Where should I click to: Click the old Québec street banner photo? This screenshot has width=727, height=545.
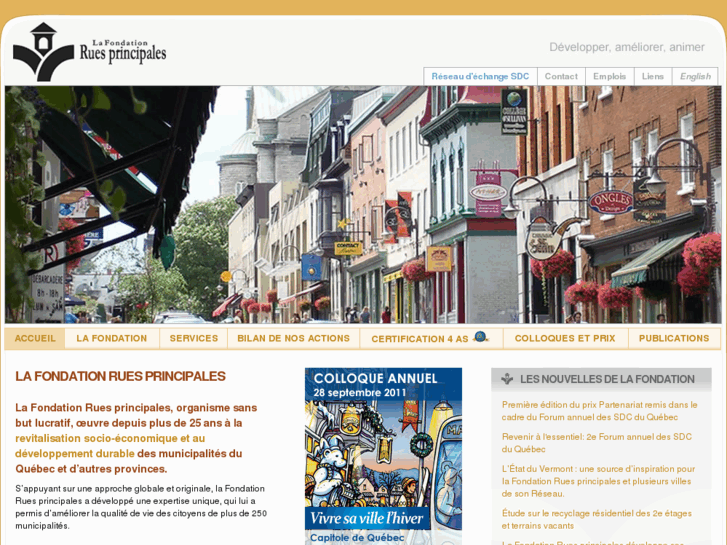pos(363,205)
